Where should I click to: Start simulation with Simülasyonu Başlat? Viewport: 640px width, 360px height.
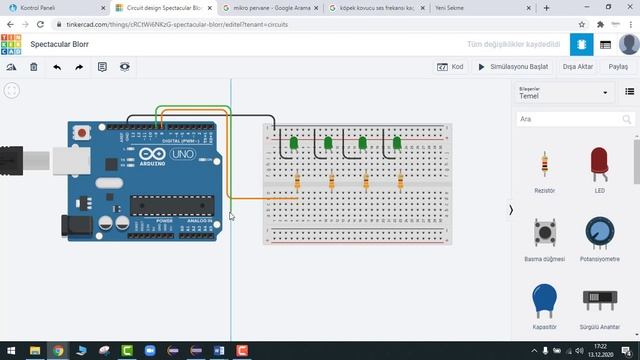[x=513, y=67]
